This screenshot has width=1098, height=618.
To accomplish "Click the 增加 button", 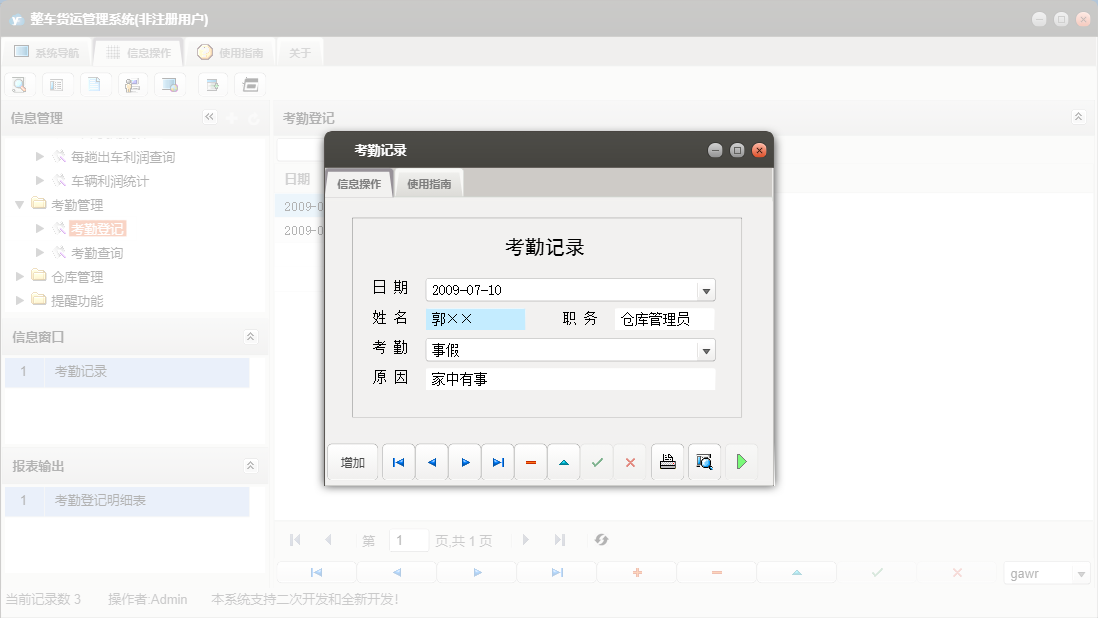I will (353, 463).
